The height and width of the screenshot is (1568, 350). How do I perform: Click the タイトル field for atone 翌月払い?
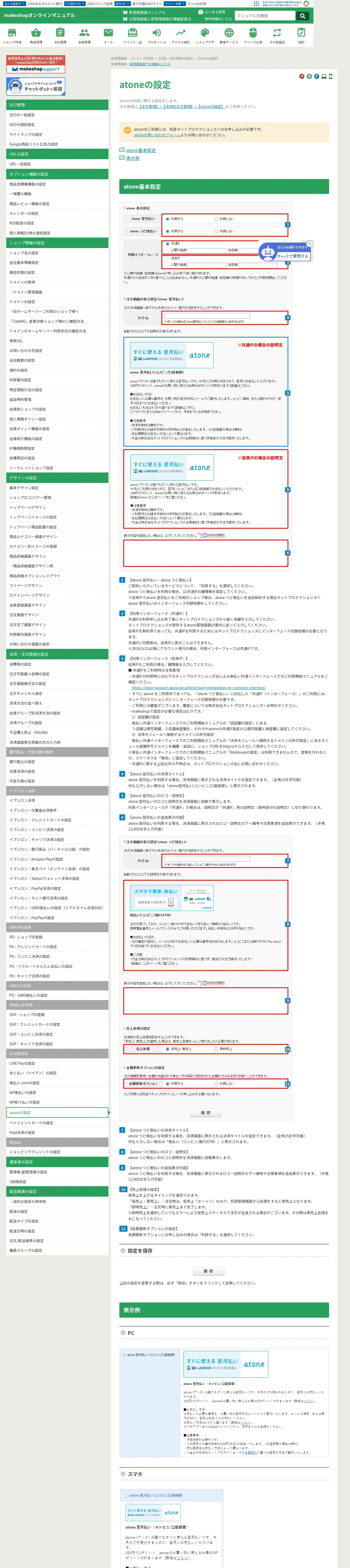(207, 316)
